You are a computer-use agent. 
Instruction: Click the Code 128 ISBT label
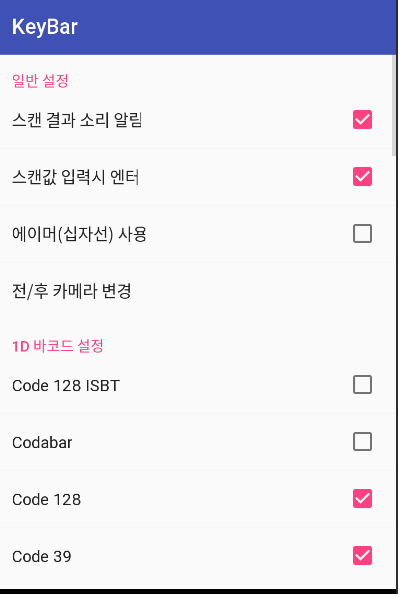(x=66, y=385)
